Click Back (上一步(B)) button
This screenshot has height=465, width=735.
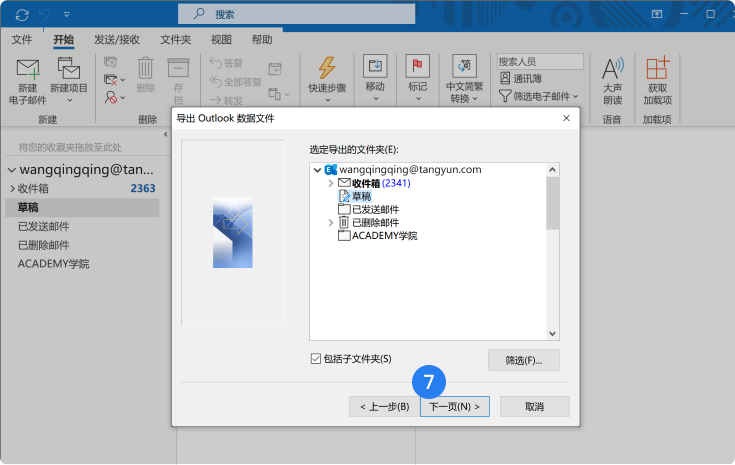coord(384,406)
